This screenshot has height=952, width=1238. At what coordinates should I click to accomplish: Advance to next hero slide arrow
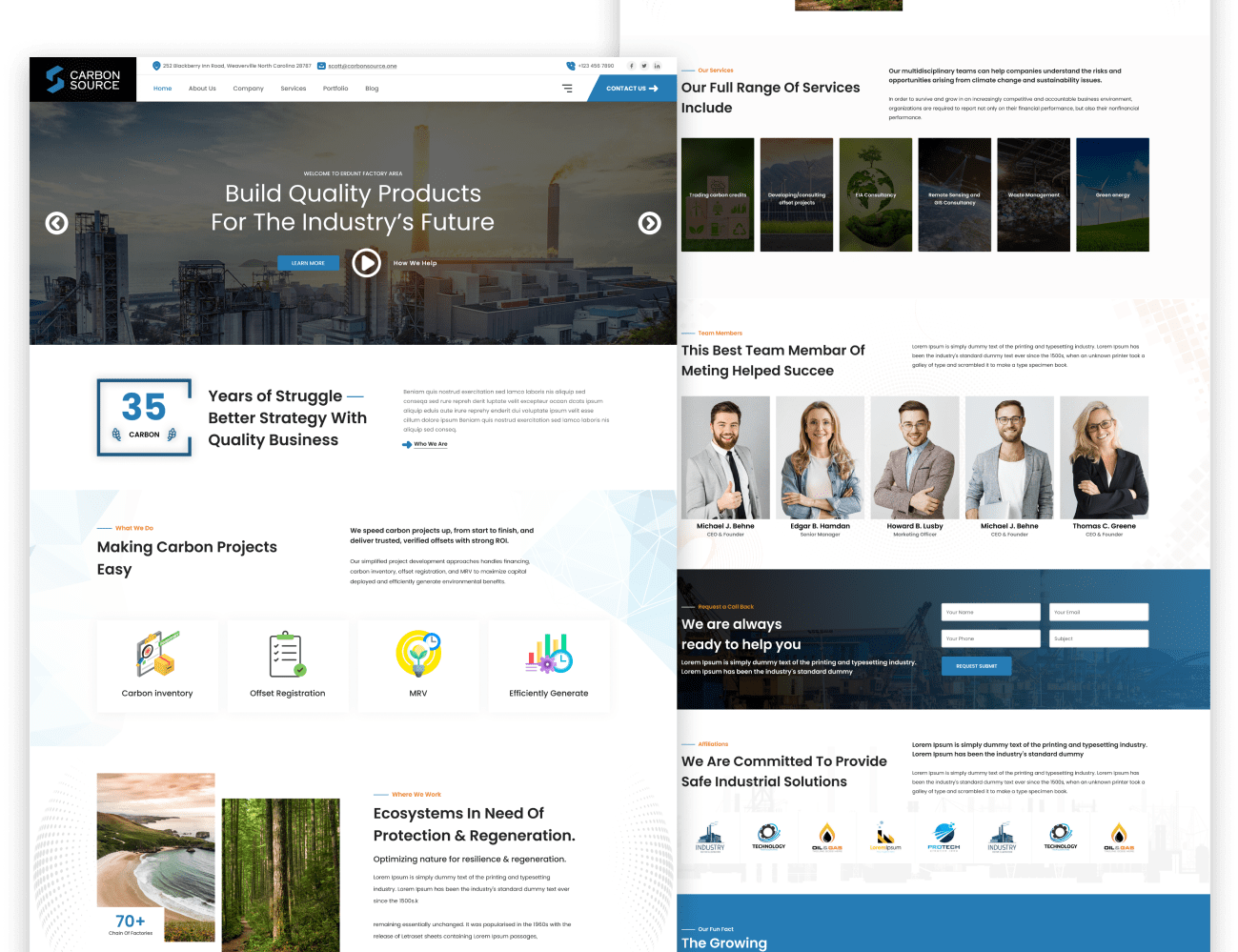(650, 223)
